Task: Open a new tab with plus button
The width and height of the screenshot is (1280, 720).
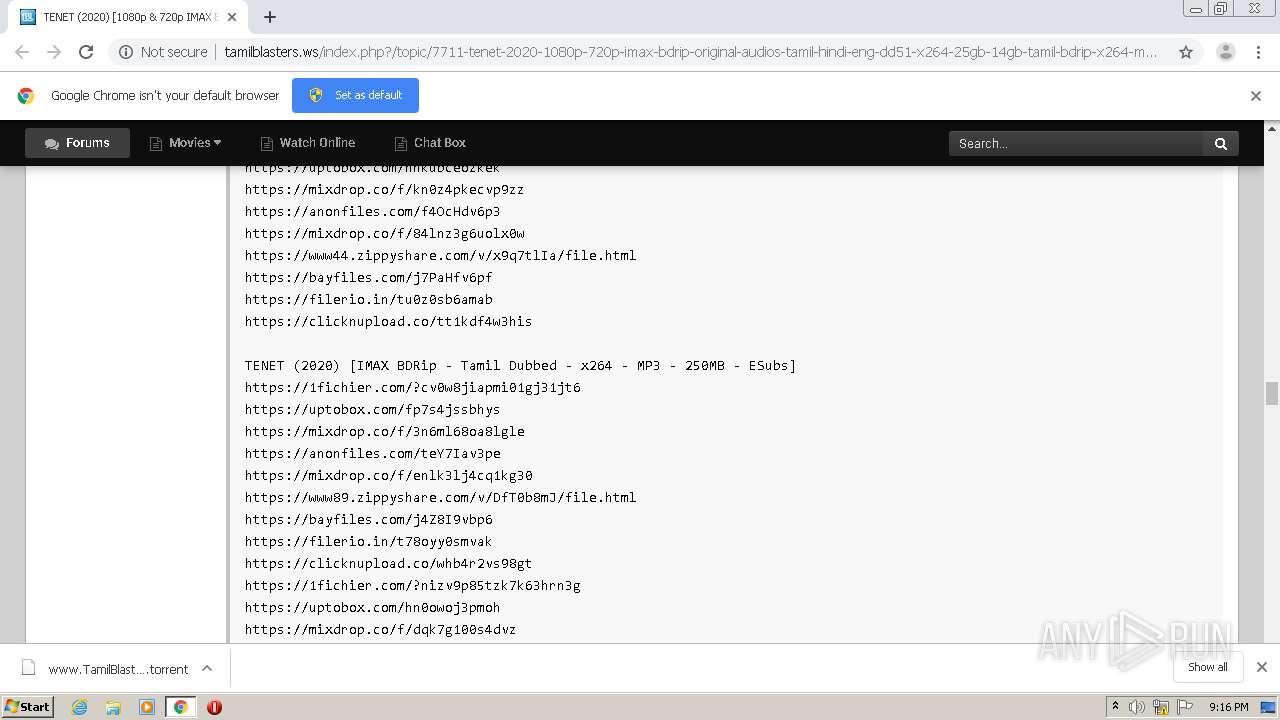Action: [x=270, y=17]
